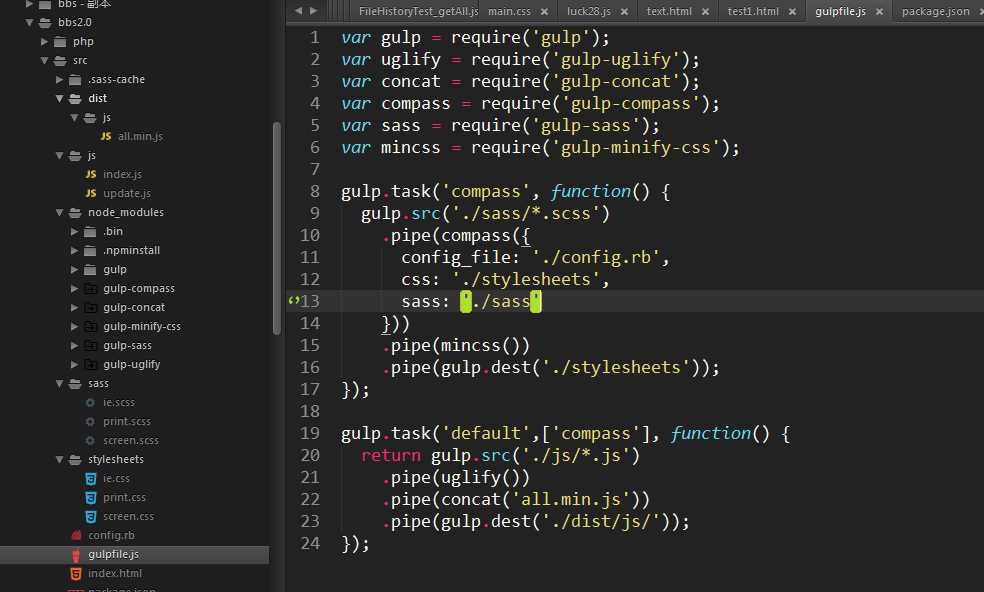Click the JS icon beside all.min.js
The width and height of the screenshot is (984, 592).
point(106,136)
